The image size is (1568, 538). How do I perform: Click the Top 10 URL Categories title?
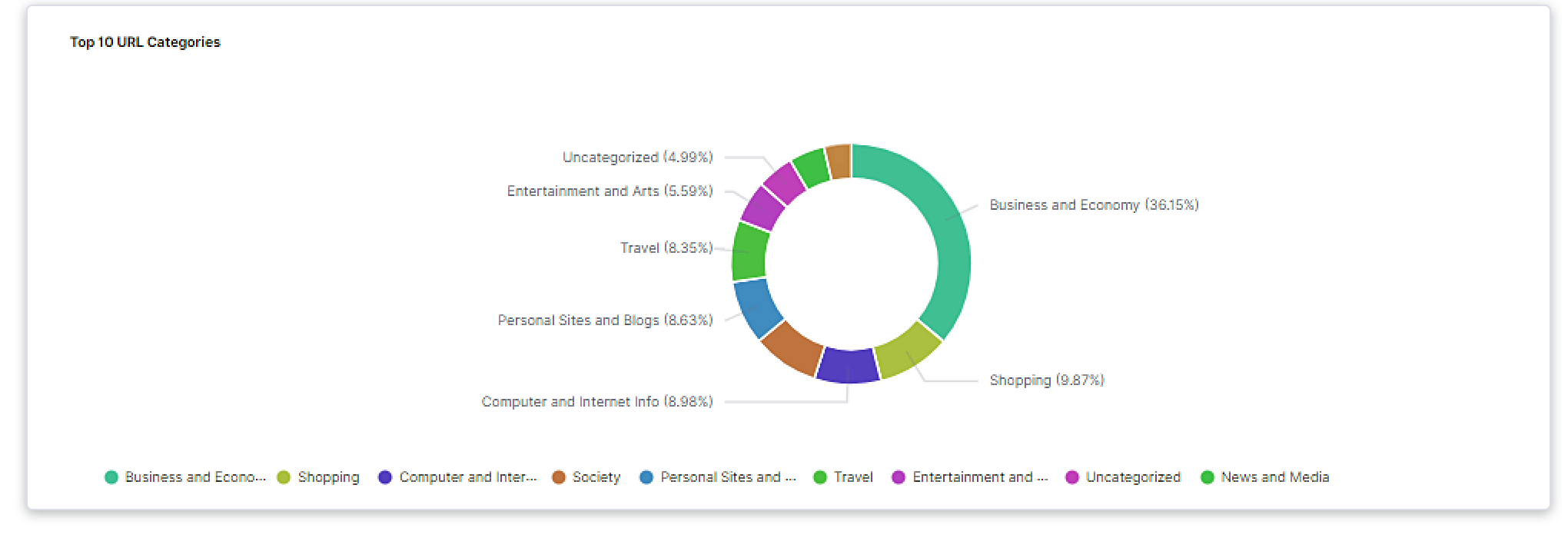[x=145, y=42]
